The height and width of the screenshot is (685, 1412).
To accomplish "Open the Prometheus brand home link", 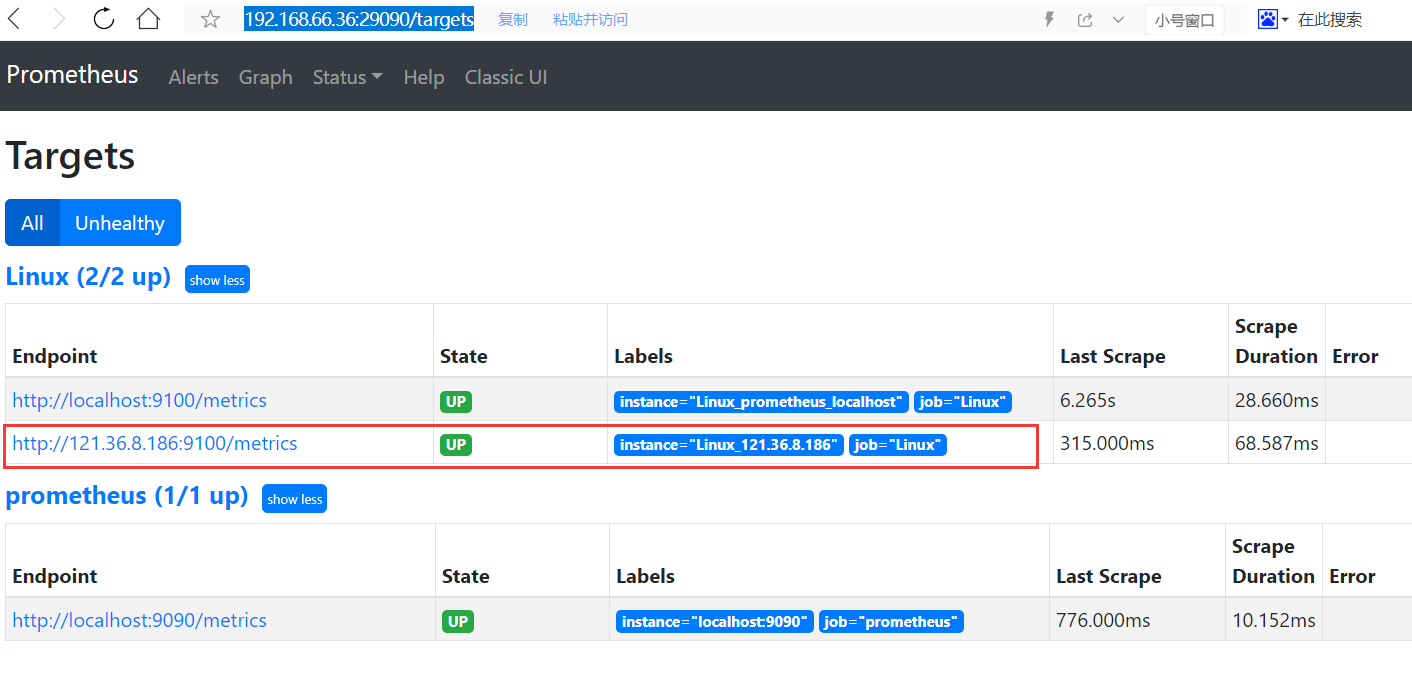I will [73, 75].
